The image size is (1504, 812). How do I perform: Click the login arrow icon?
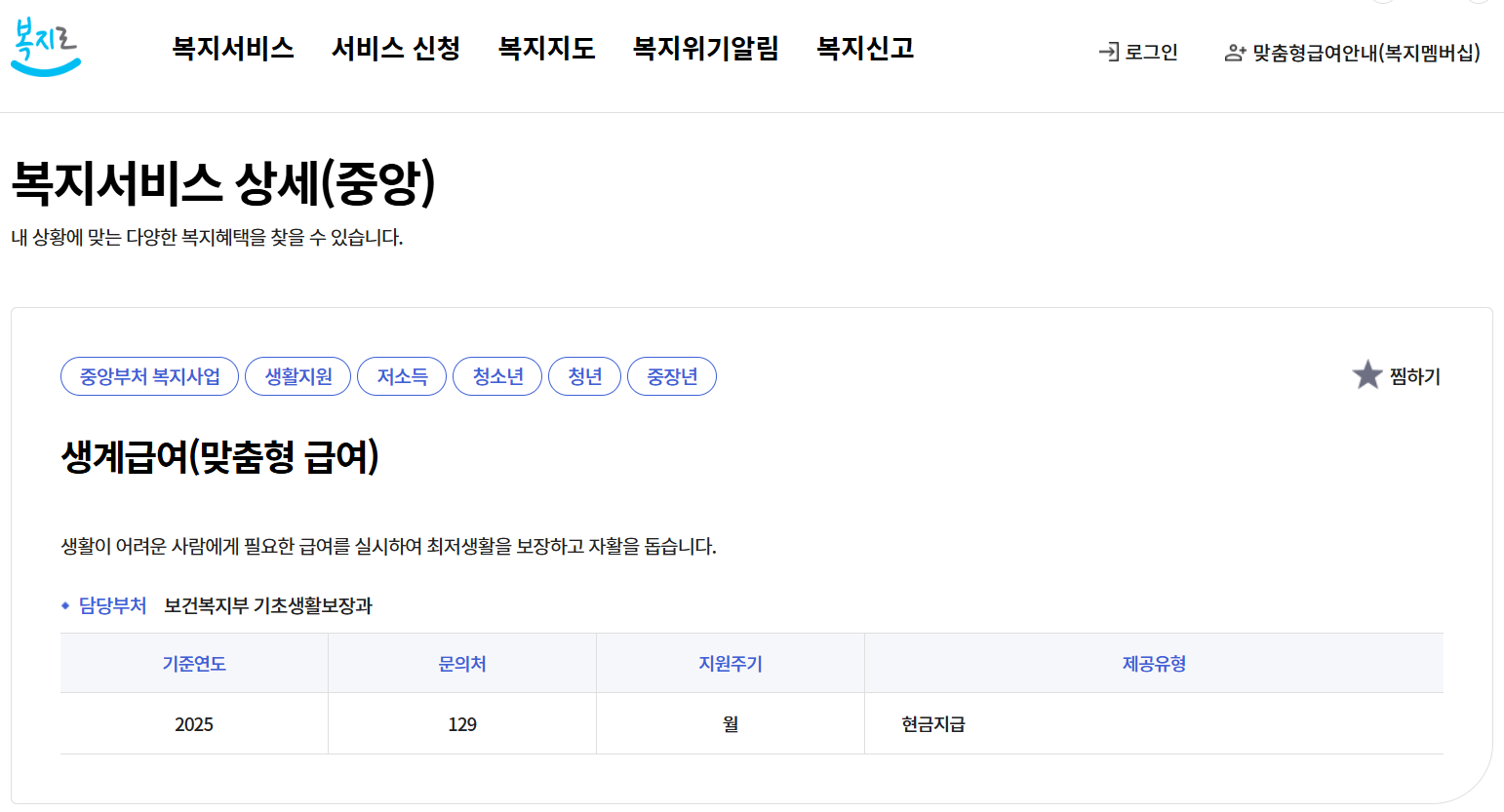[x=1108, y=53]
